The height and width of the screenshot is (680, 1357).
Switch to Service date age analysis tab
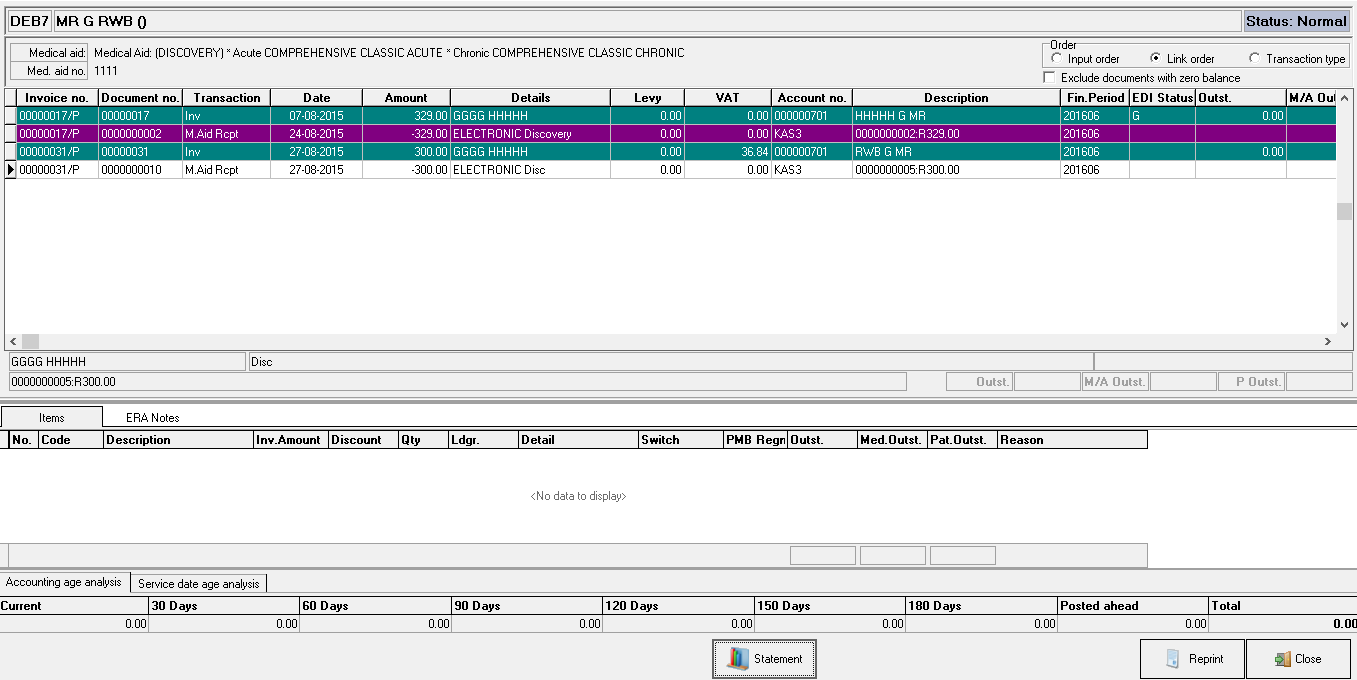coord(198,583)
